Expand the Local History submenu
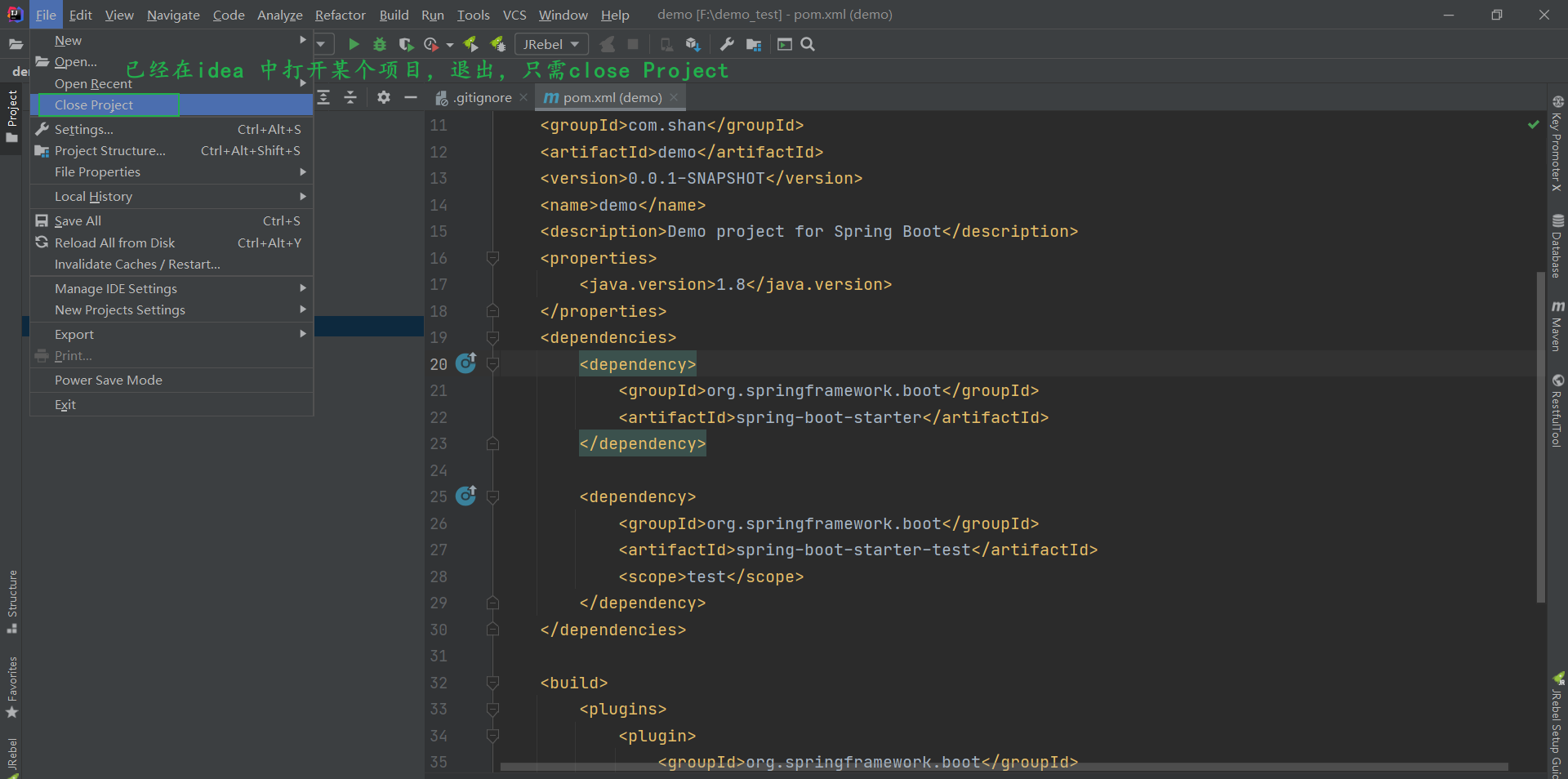The image size is (1568, 779). [171, 196]
